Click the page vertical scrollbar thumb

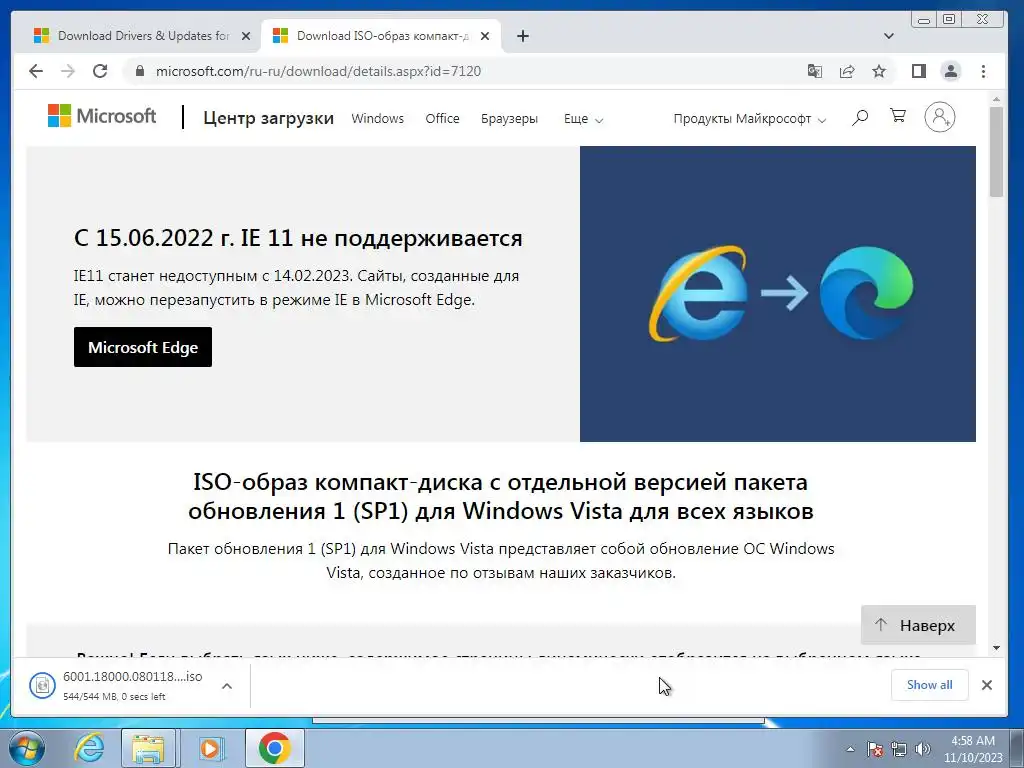pos(996,152)
